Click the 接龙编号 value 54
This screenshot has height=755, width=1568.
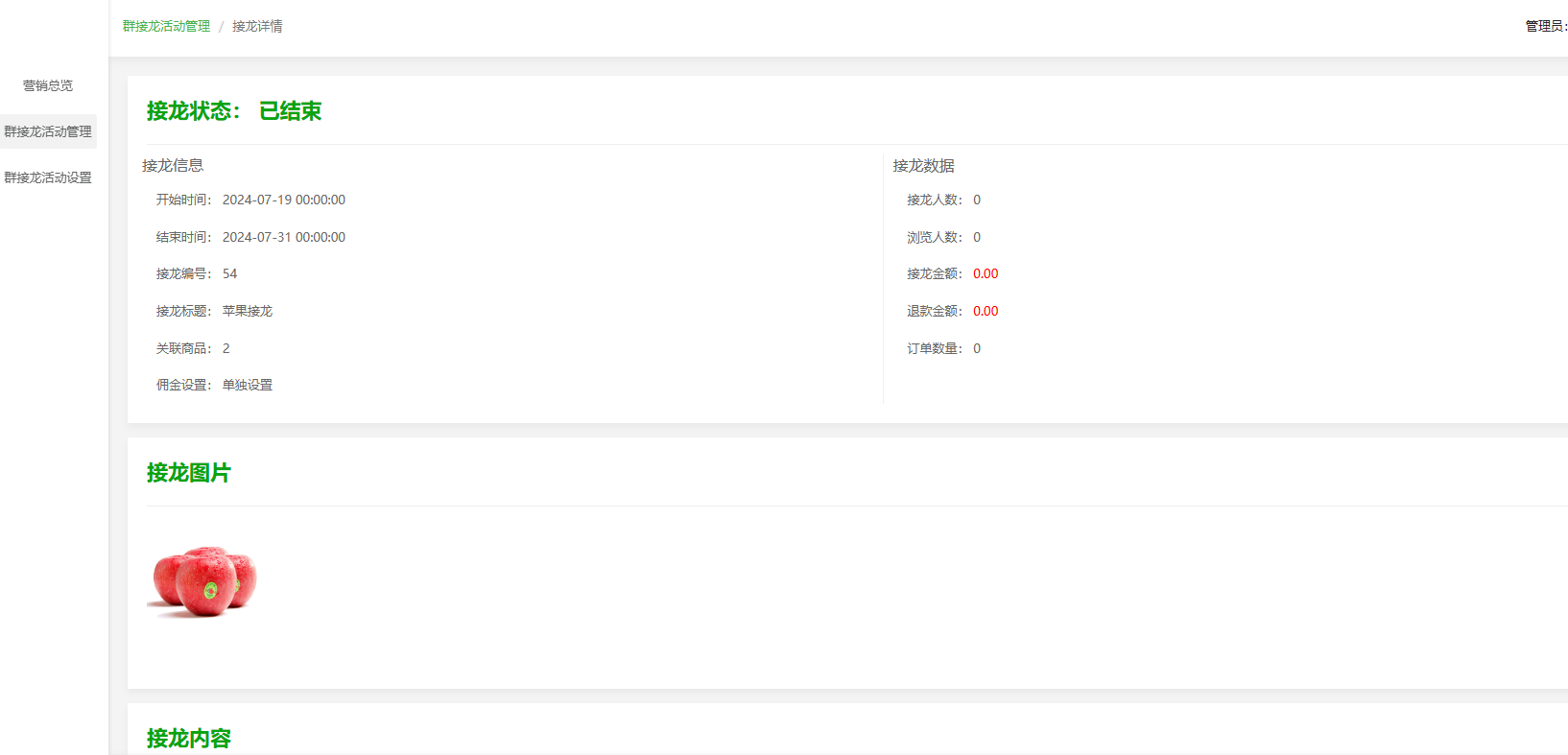230,273
